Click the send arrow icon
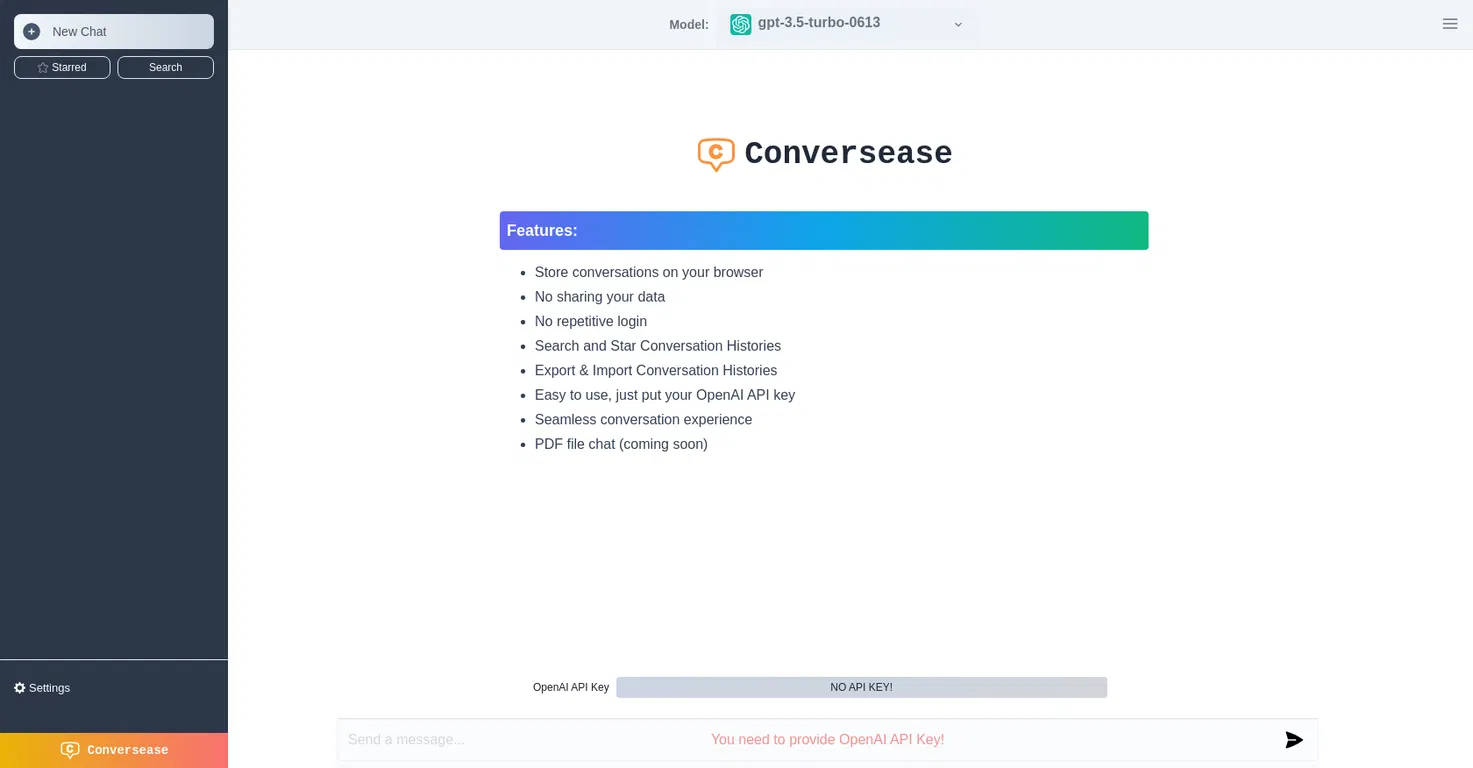Image resolution: width=1473 pixels, height=768 pixels. 1294,740
